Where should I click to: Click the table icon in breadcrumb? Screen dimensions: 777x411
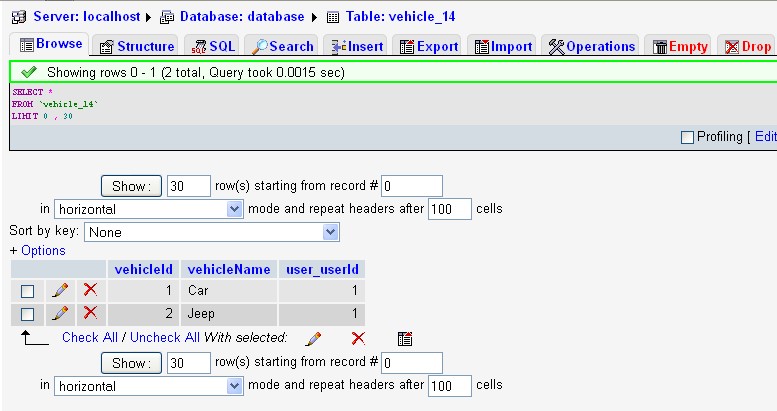pyautogui.click(x=333, y=17)
